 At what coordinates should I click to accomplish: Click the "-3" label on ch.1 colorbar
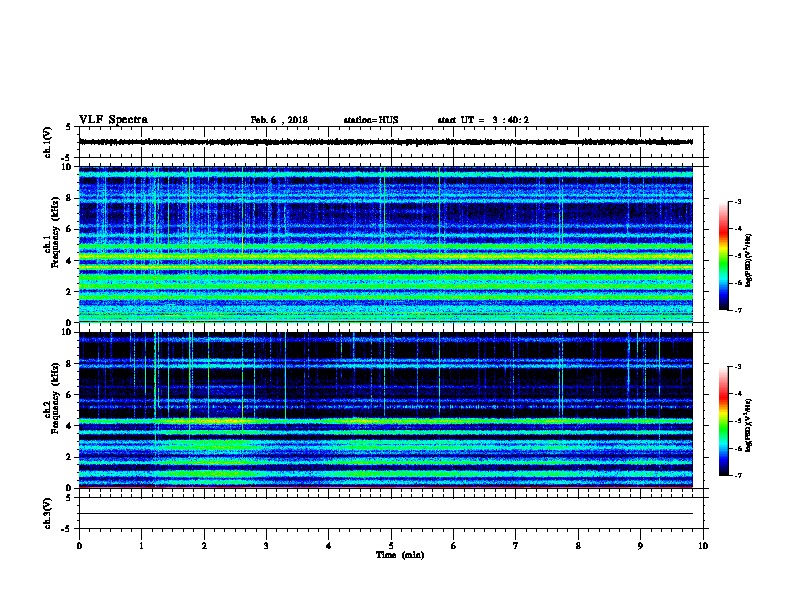point(738,202)
